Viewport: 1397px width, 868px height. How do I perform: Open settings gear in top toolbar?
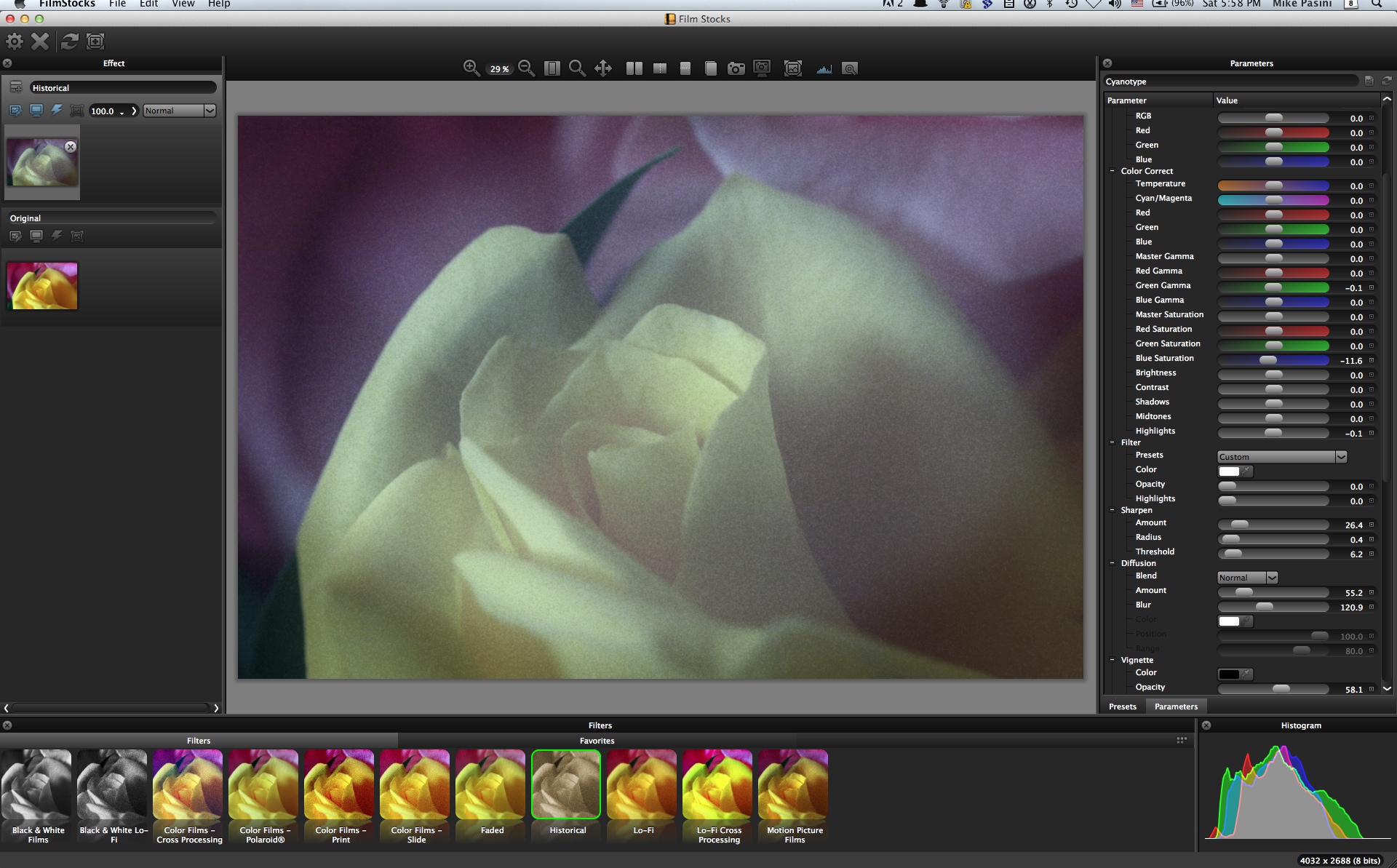pyautogui.click(x=15, y=41)
